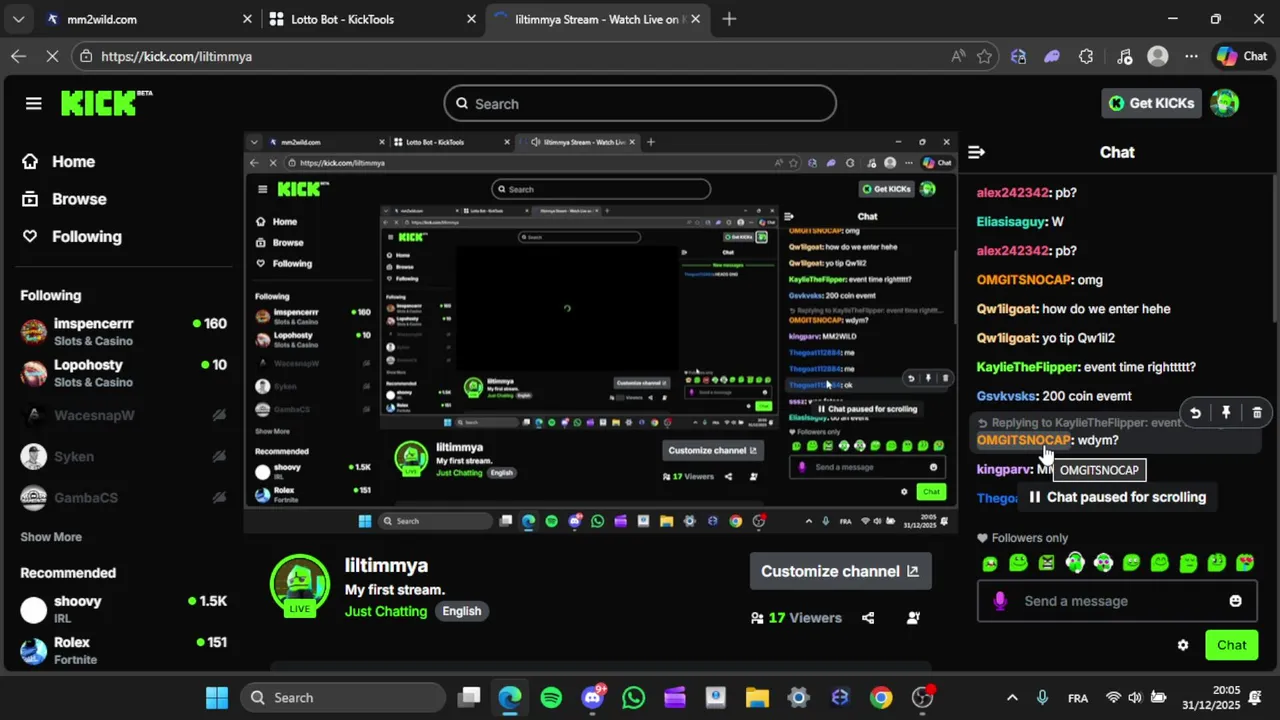This screenshot has height=720, width=1280.
Task: Open Edge settings and more menu
Action: (x=1191, y=56)
